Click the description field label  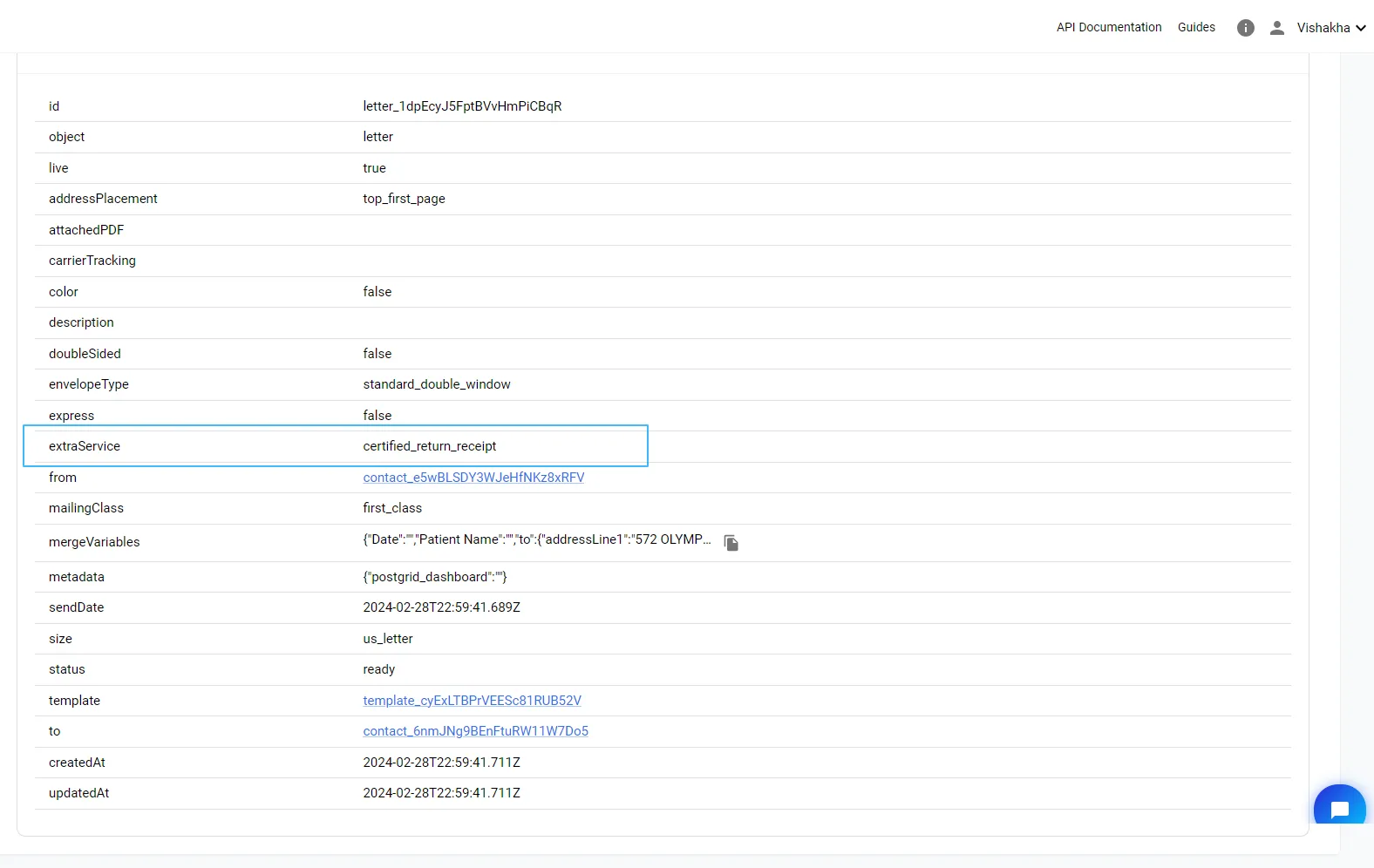[81, 322]
